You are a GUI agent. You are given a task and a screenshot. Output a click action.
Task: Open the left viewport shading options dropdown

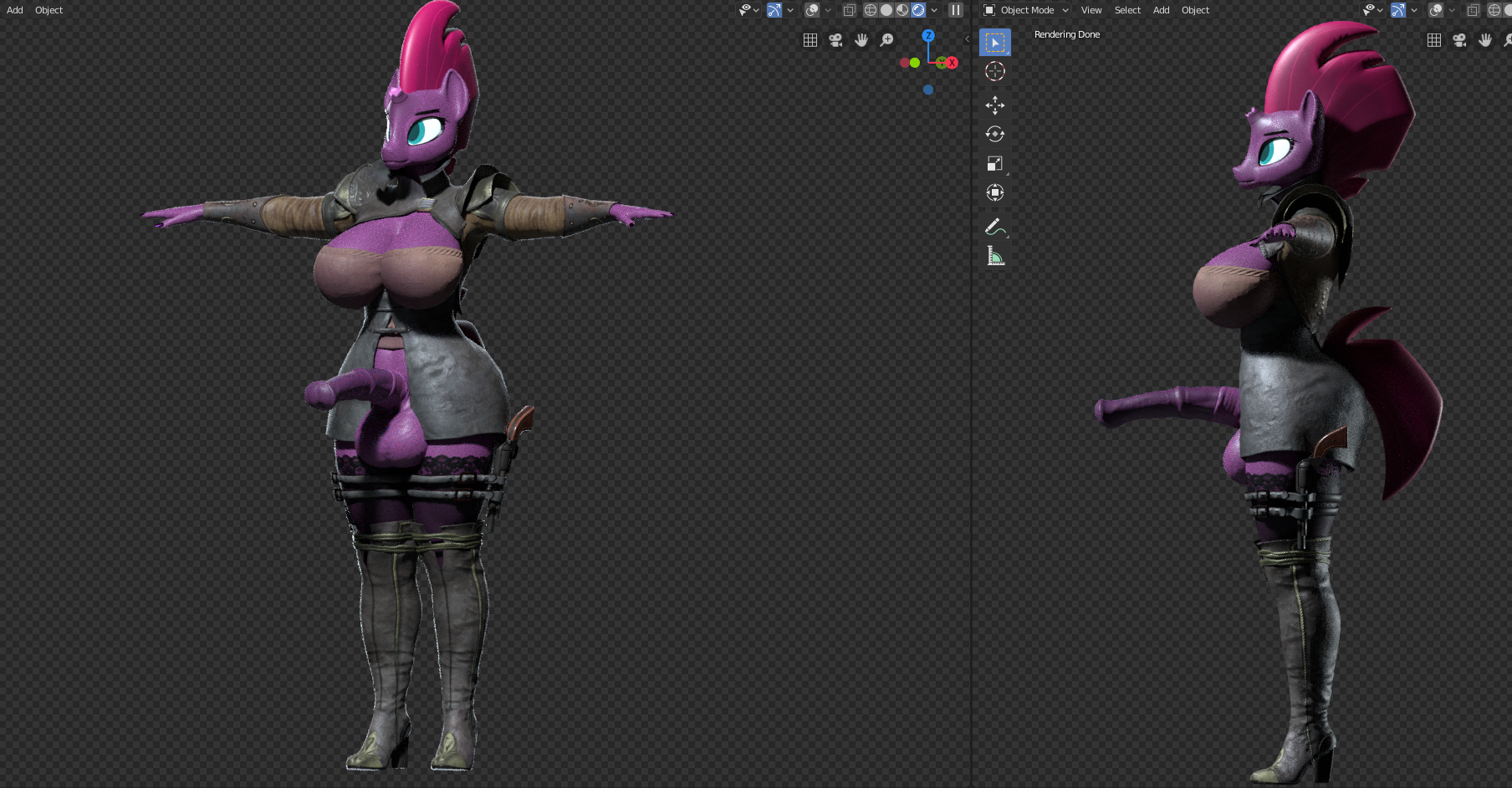(x=934, y=10)
